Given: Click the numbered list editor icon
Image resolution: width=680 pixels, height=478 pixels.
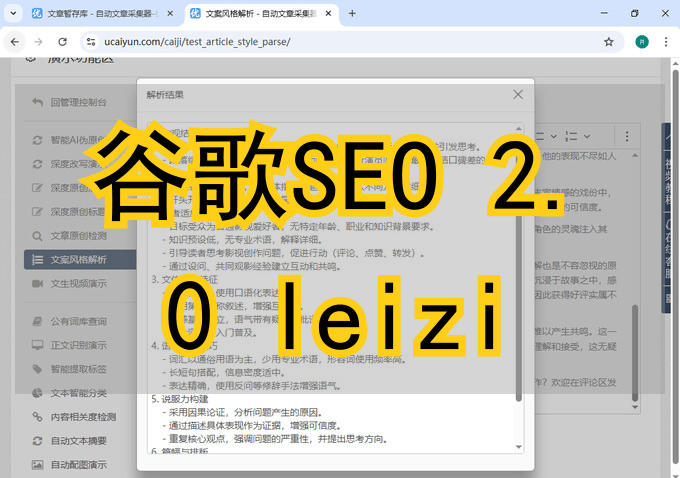Looking at the screenshot, I should 571,136.
